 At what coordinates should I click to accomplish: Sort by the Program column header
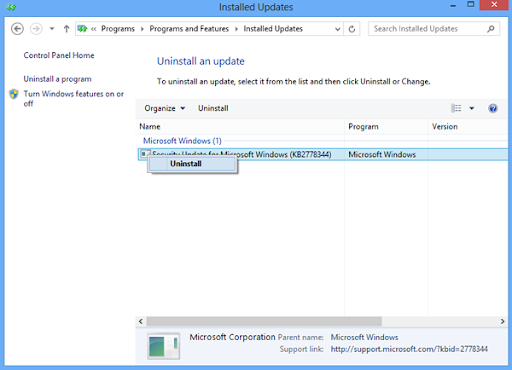point(386,127)
